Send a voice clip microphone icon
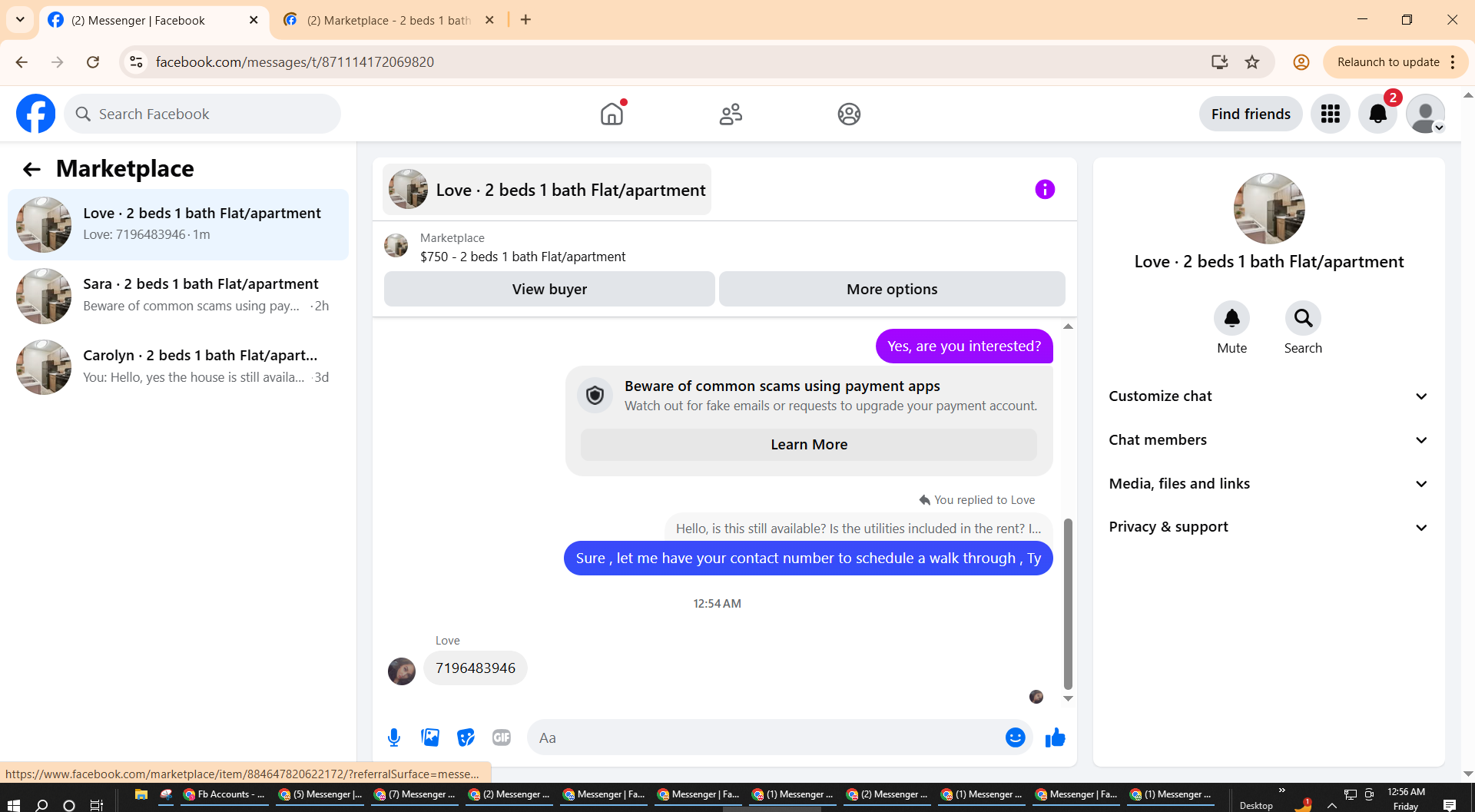1475x812 pixels. coord(394,737)
